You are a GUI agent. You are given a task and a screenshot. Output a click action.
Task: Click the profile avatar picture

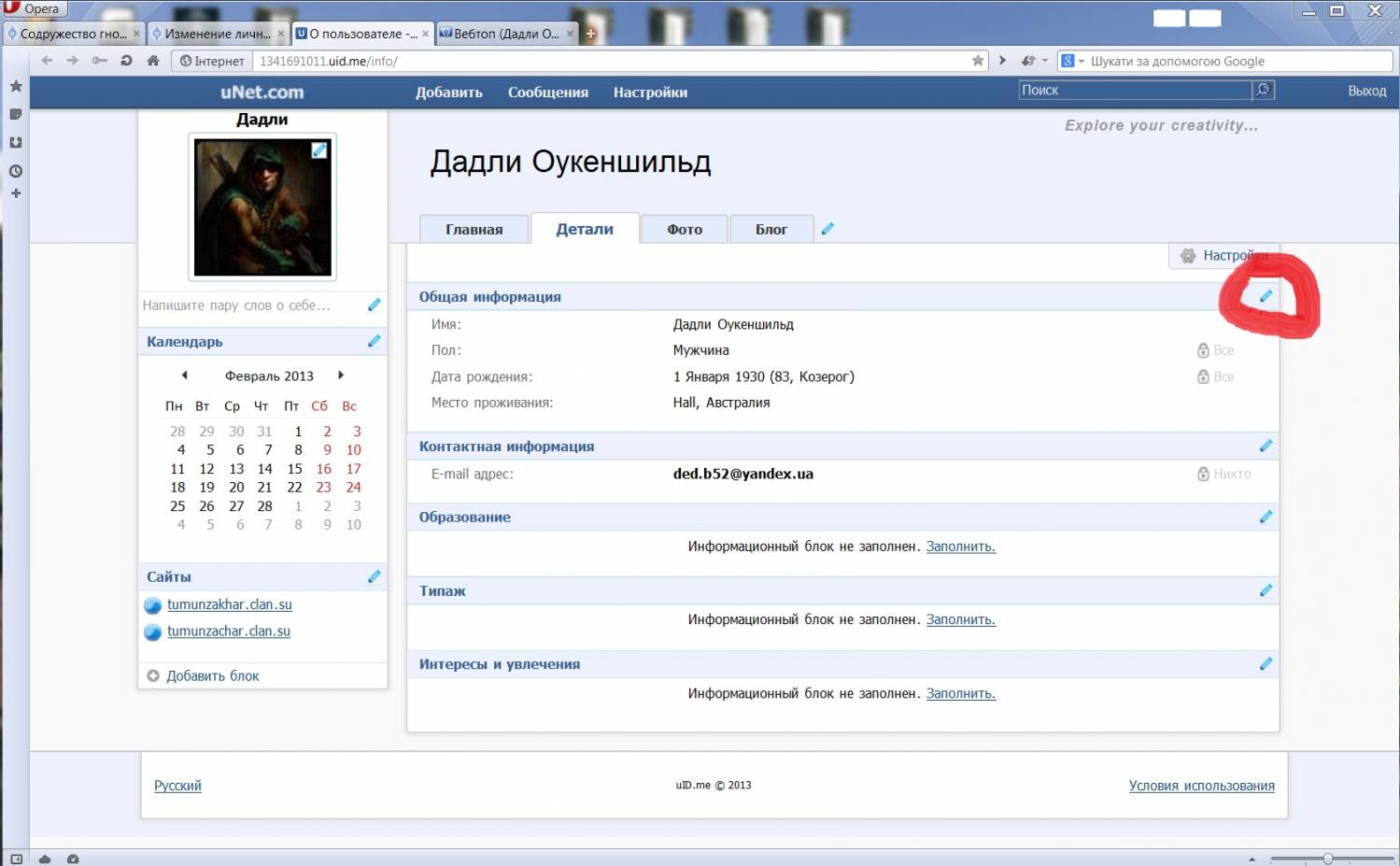tap(262, 206)
